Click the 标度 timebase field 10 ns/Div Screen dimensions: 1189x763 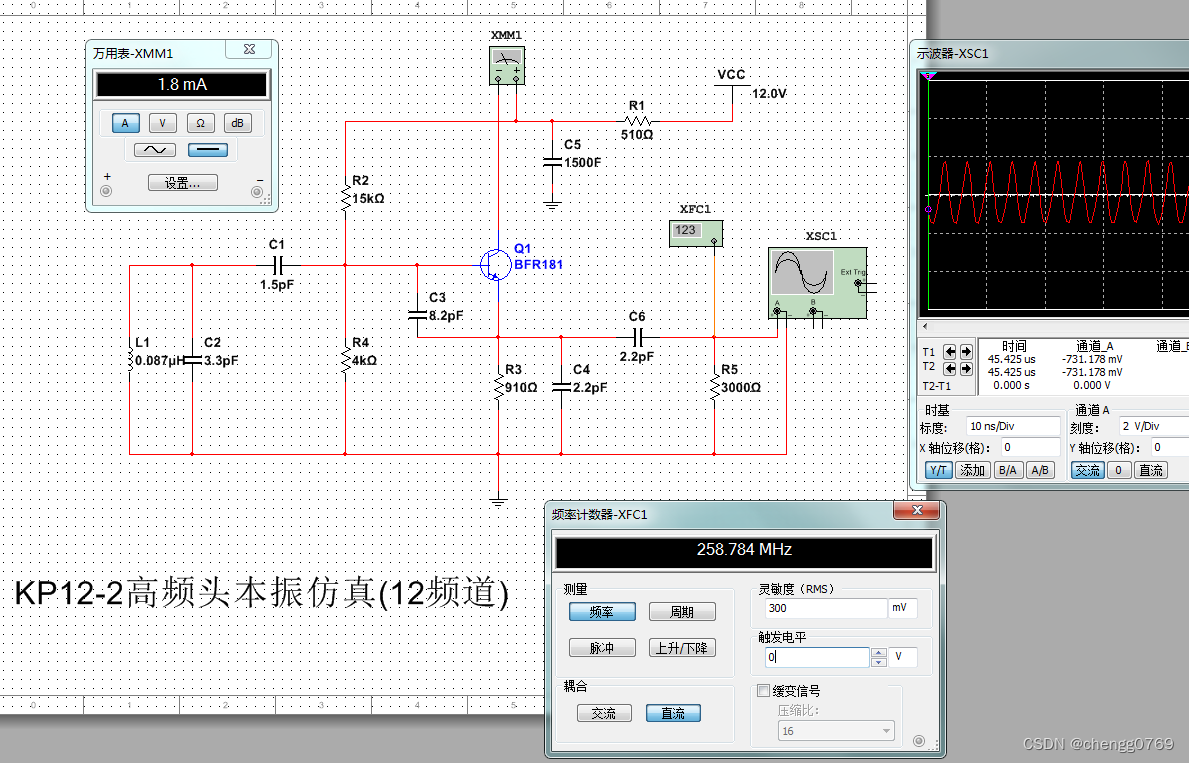1012,427
